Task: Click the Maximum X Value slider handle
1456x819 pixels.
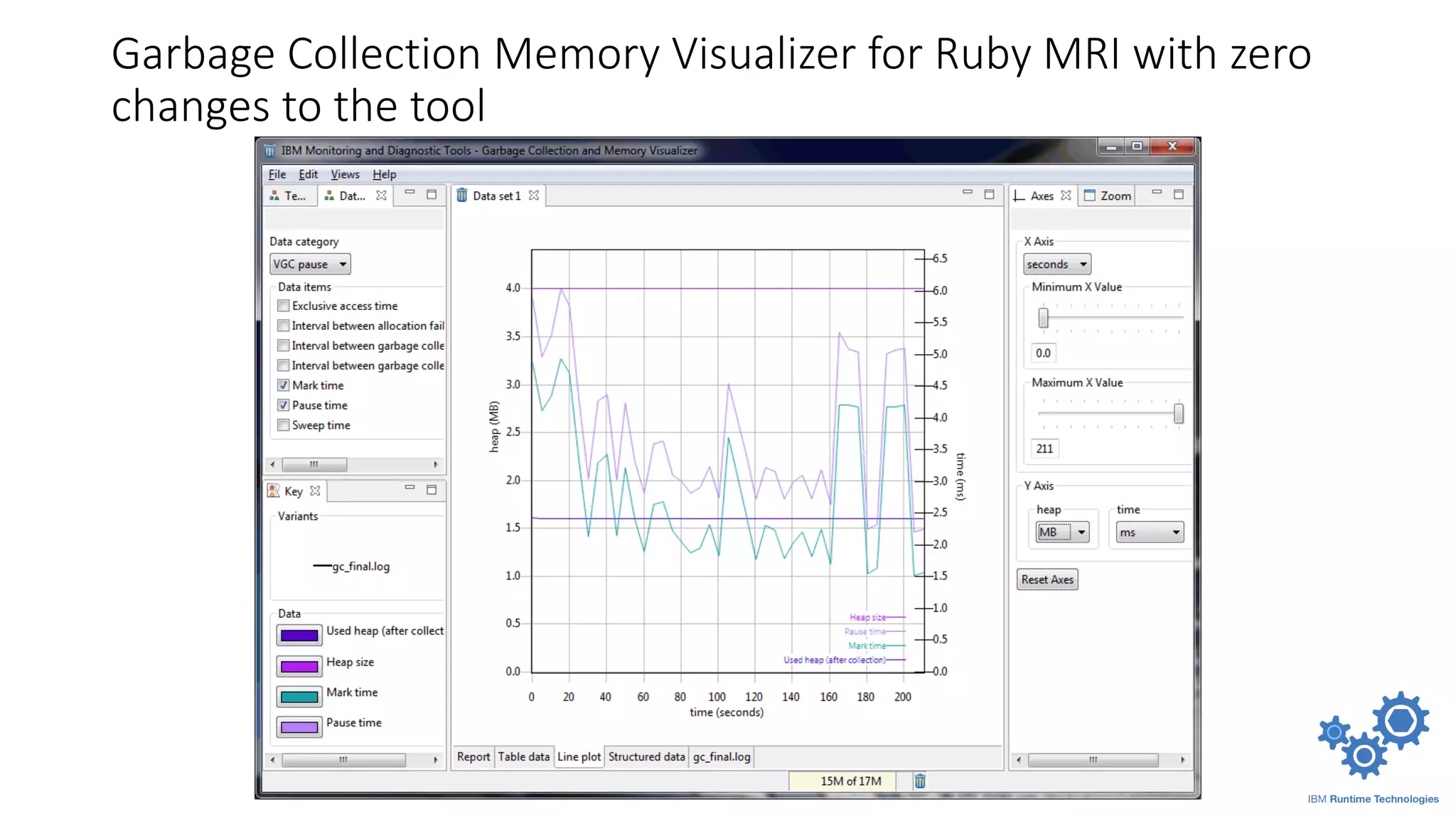Action: [1178, 414]
